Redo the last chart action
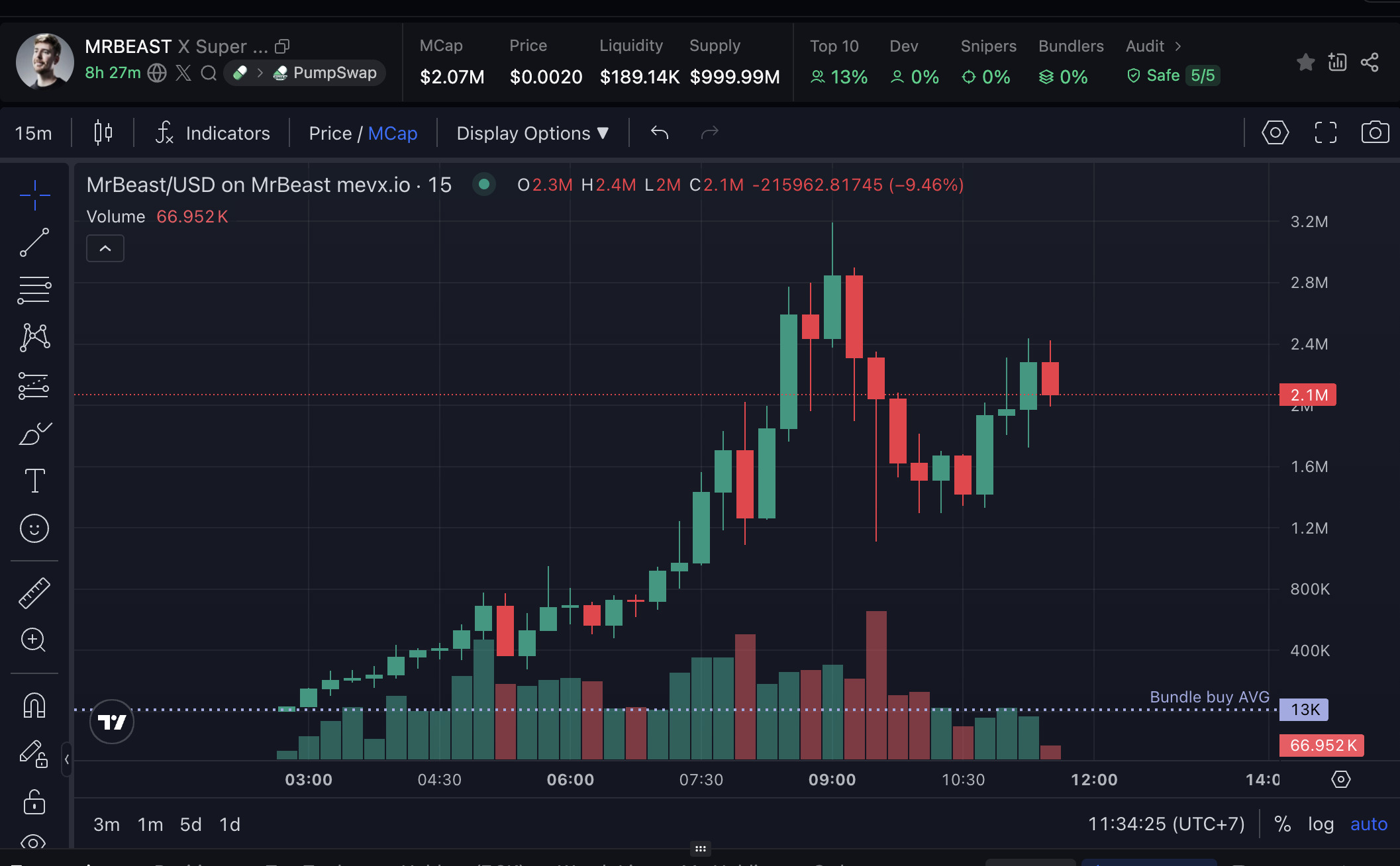The width and height of the screenshot is (1400, 866). 710,133
